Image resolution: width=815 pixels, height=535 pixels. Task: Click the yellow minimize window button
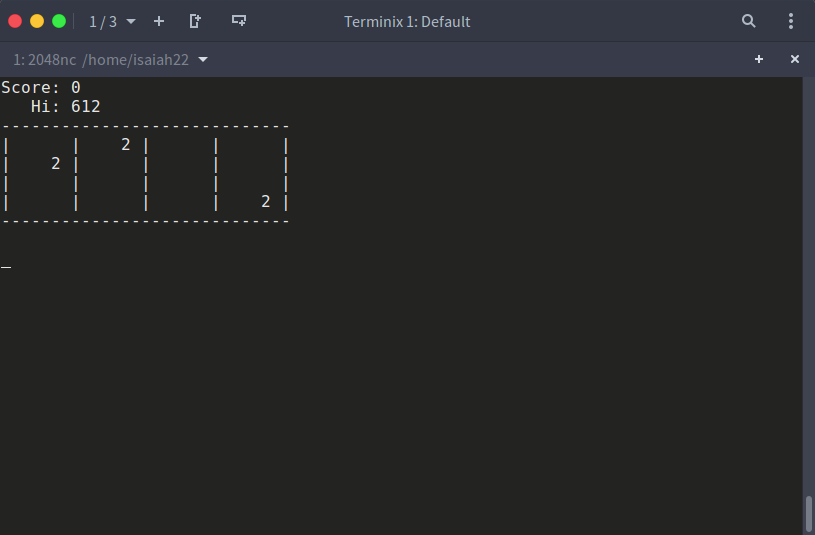coord(37,21)
